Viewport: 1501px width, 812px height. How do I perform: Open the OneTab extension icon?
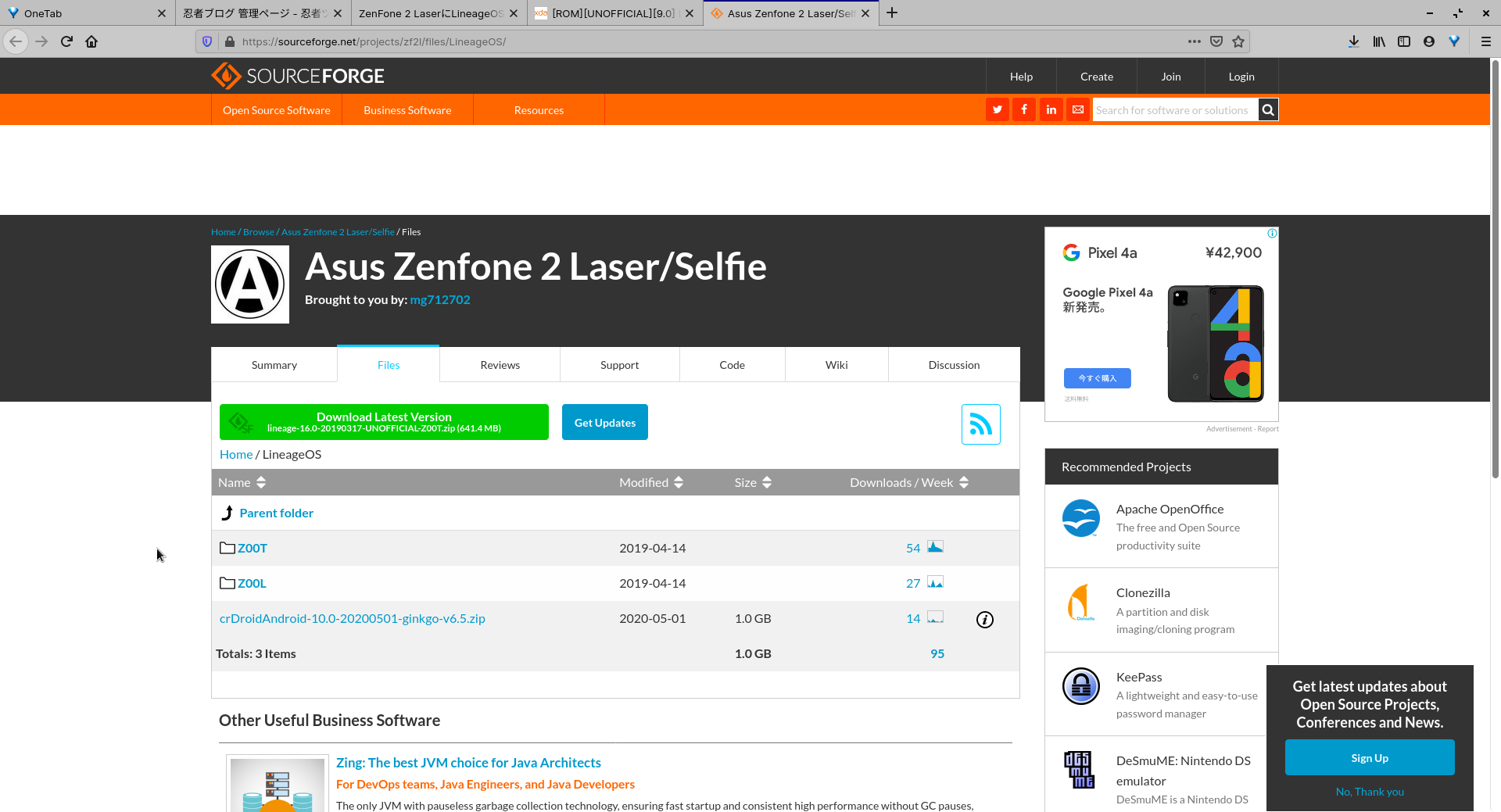click(1454, 41)
